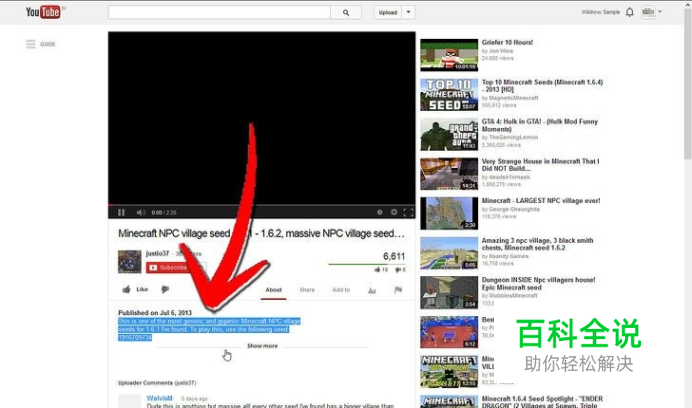Open the justio37 channel link

157,253
